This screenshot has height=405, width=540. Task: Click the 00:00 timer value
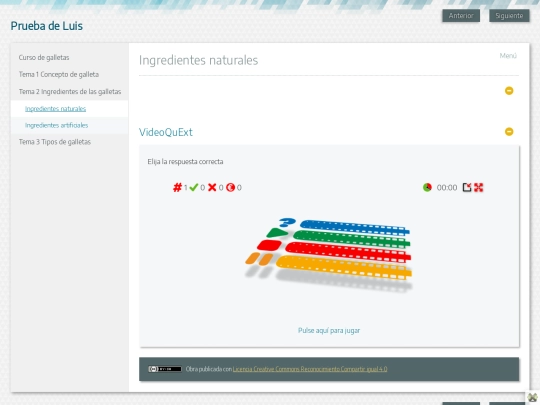(x=447, y=188)
